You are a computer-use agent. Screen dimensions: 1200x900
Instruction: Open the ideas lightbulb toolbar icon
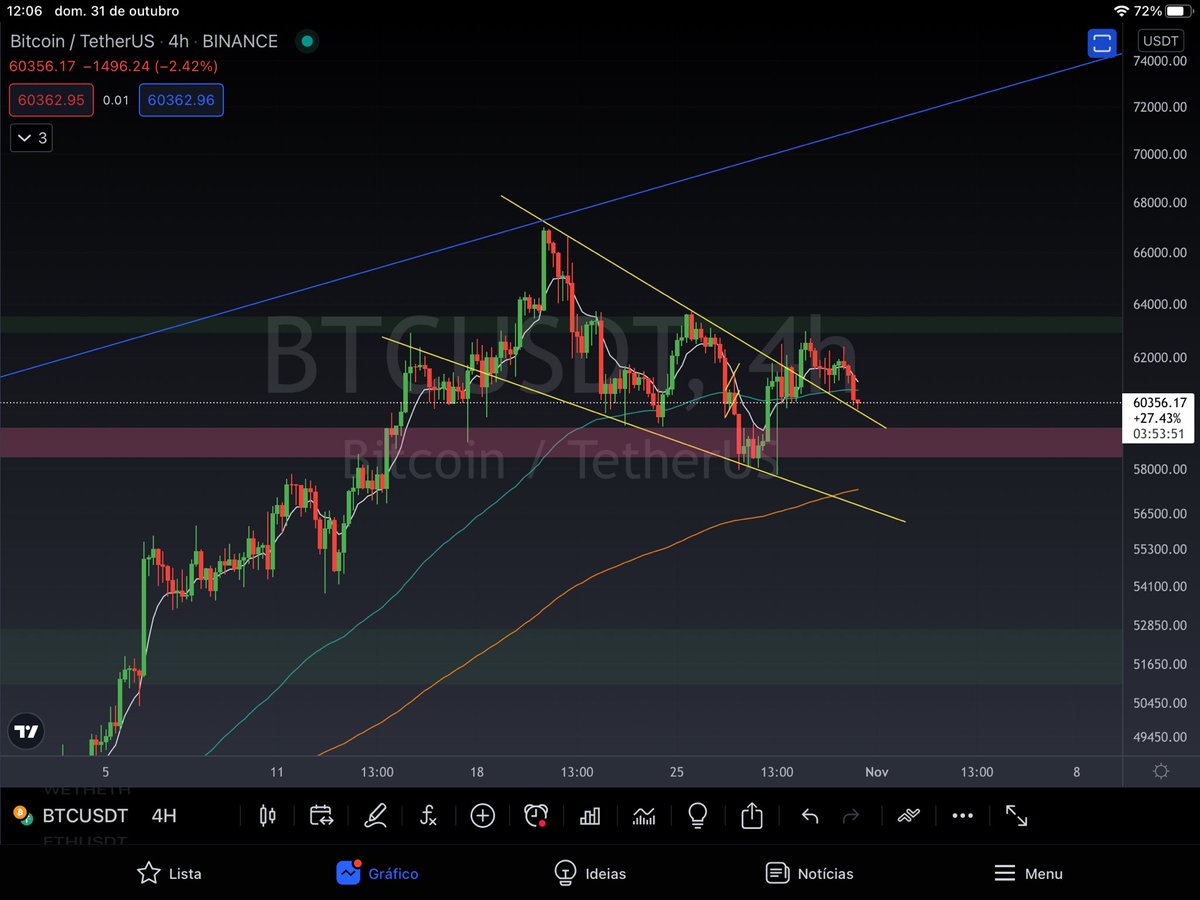pos(698,816)
